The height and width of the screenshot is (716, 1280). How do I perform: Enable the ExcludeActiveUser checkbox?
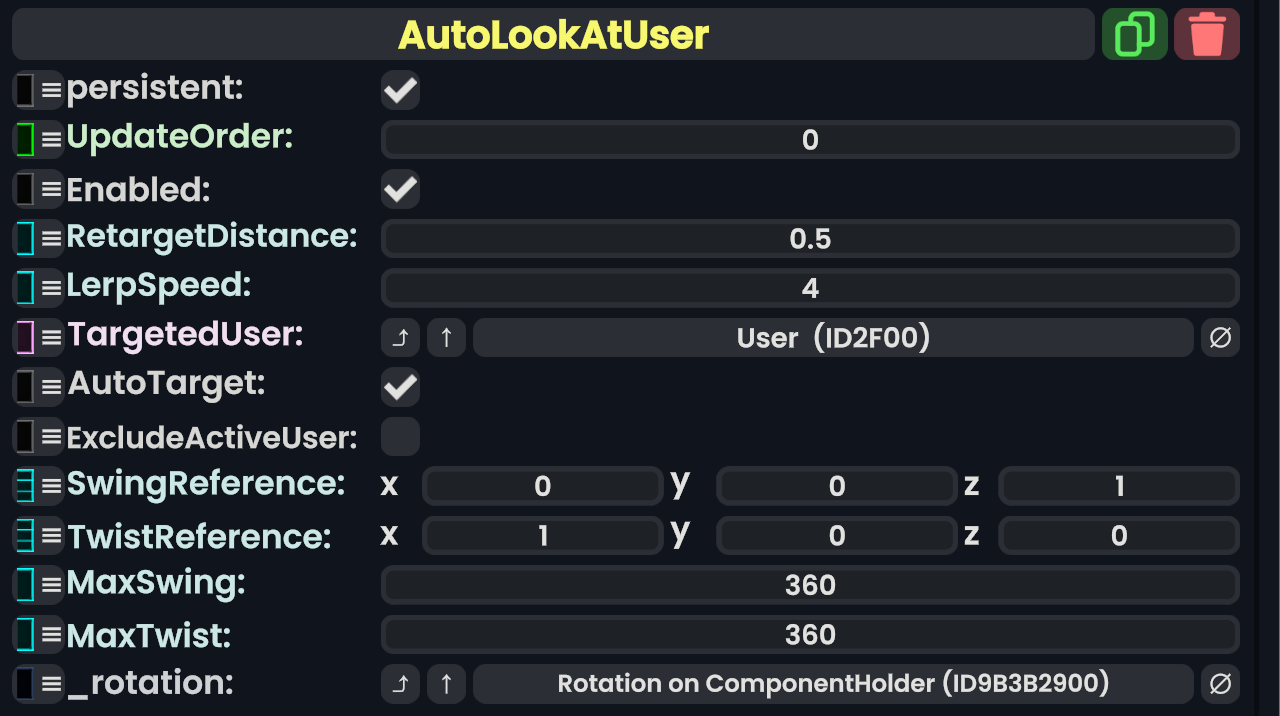(x=400, y=437)
